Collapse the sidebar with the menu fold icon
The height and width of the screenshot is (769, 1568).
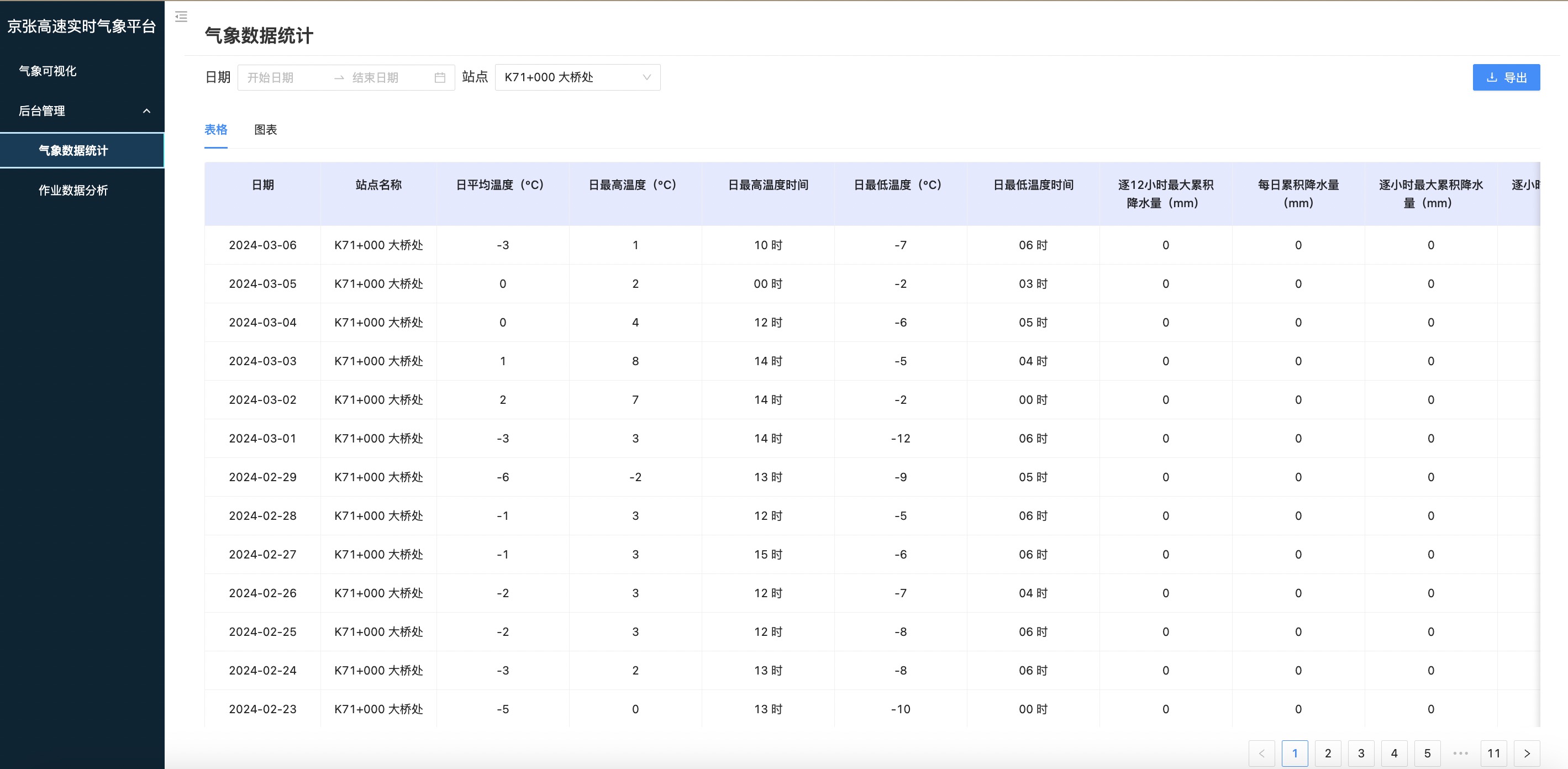181,17
